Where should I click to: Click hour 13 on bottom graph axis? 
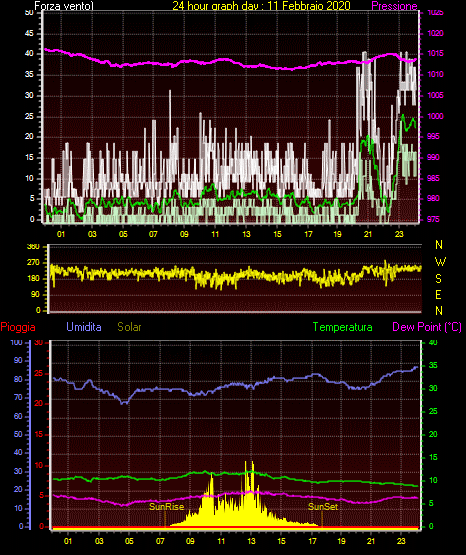pyautogui.click(x=251, y=541)
